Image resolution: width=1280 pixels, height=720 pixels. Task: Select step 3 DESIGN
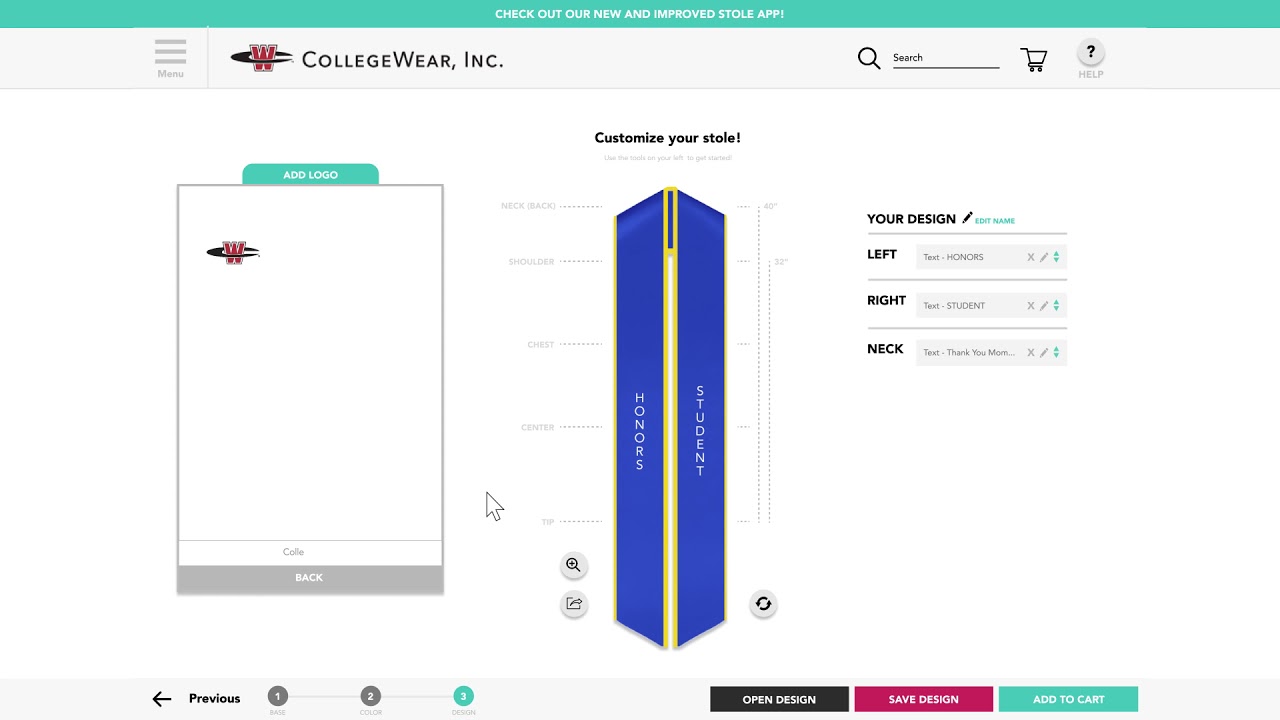(x=463, y=697)
